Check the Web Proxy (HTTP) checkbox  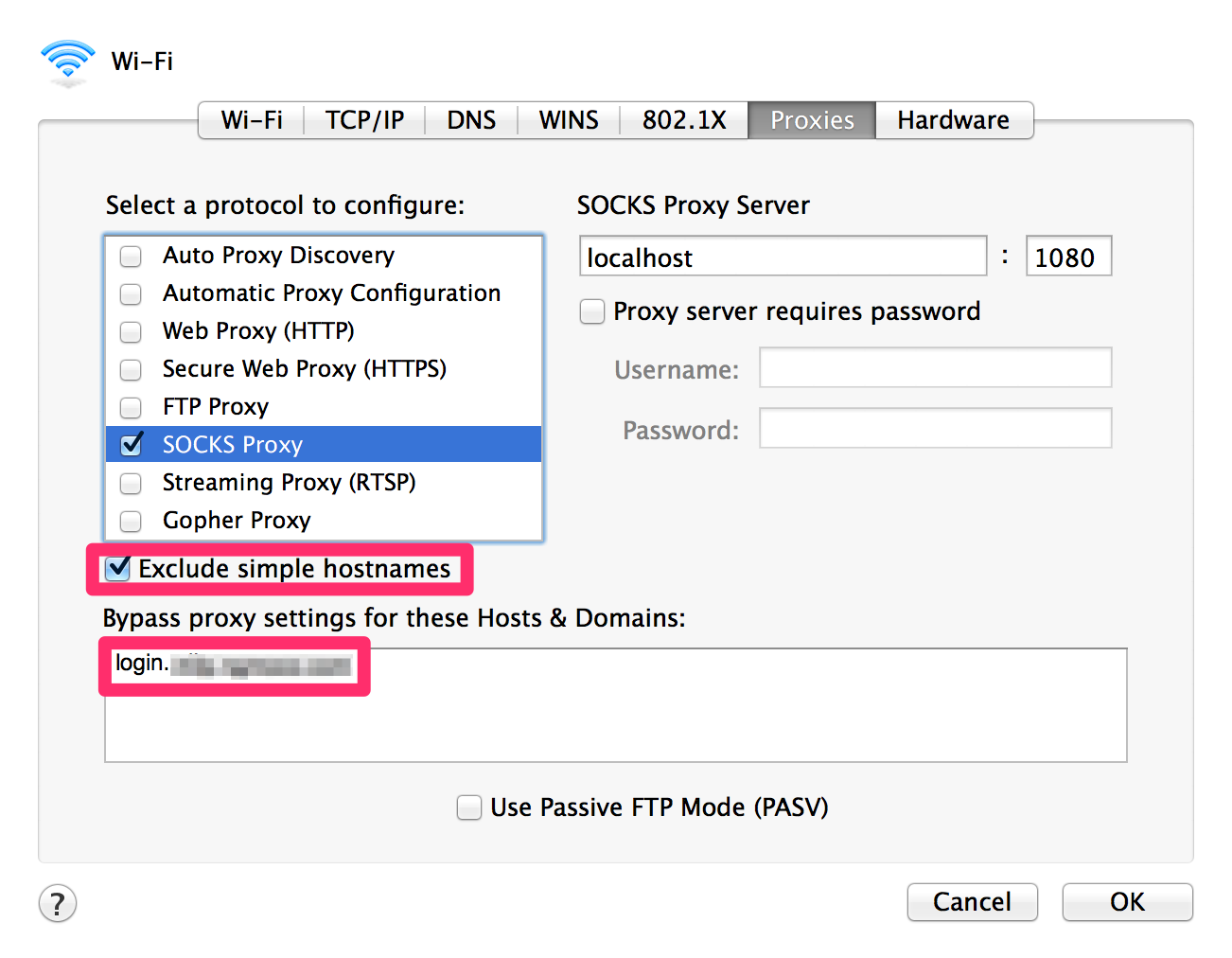(x=130, y=331)
